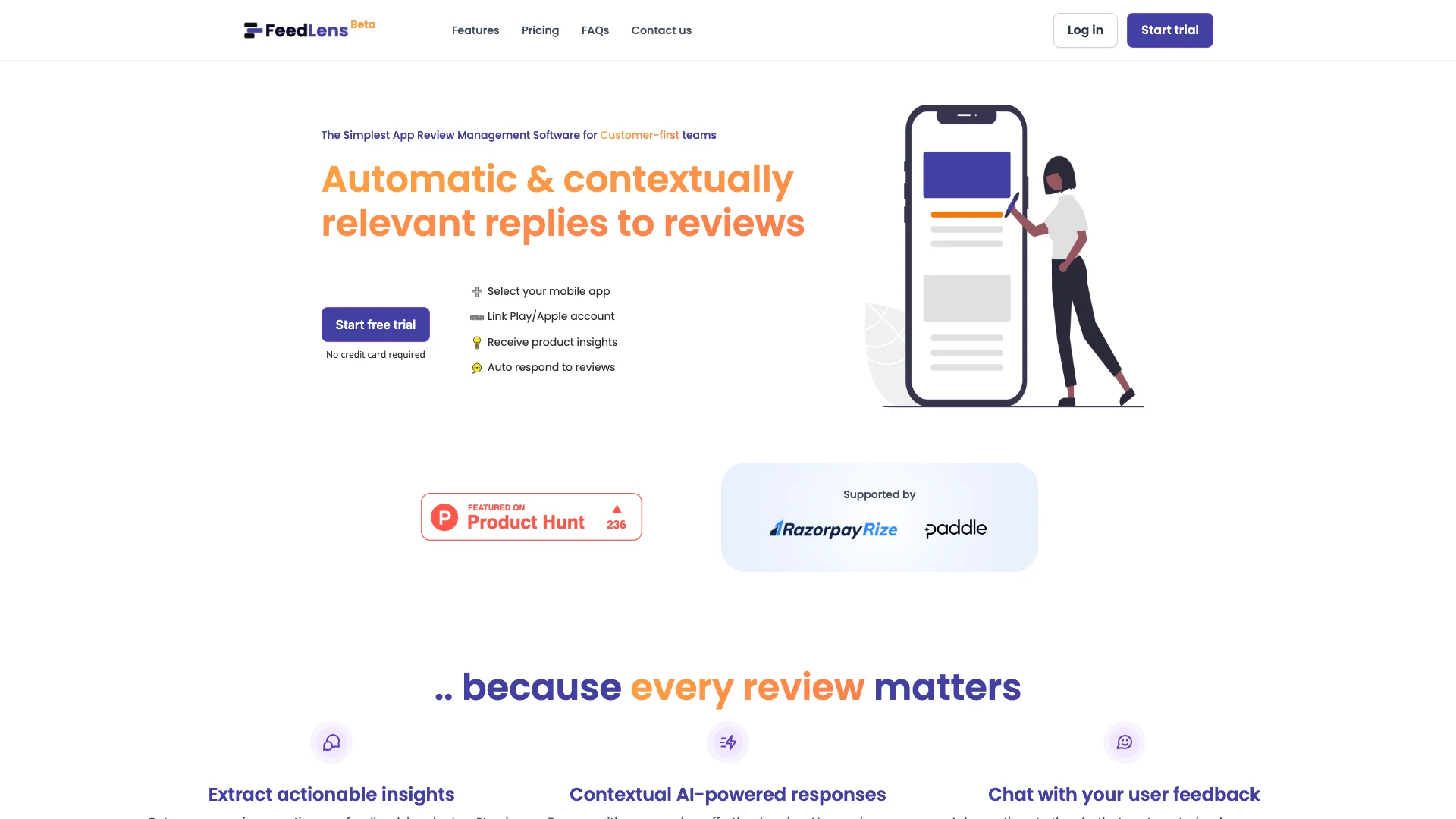Image resolution: width=1456 pixels, height=819 pixels.
Task: Click the link/chain icon beside Link Play/Apple
Action: pyautogui.click(x=477, y=316)
